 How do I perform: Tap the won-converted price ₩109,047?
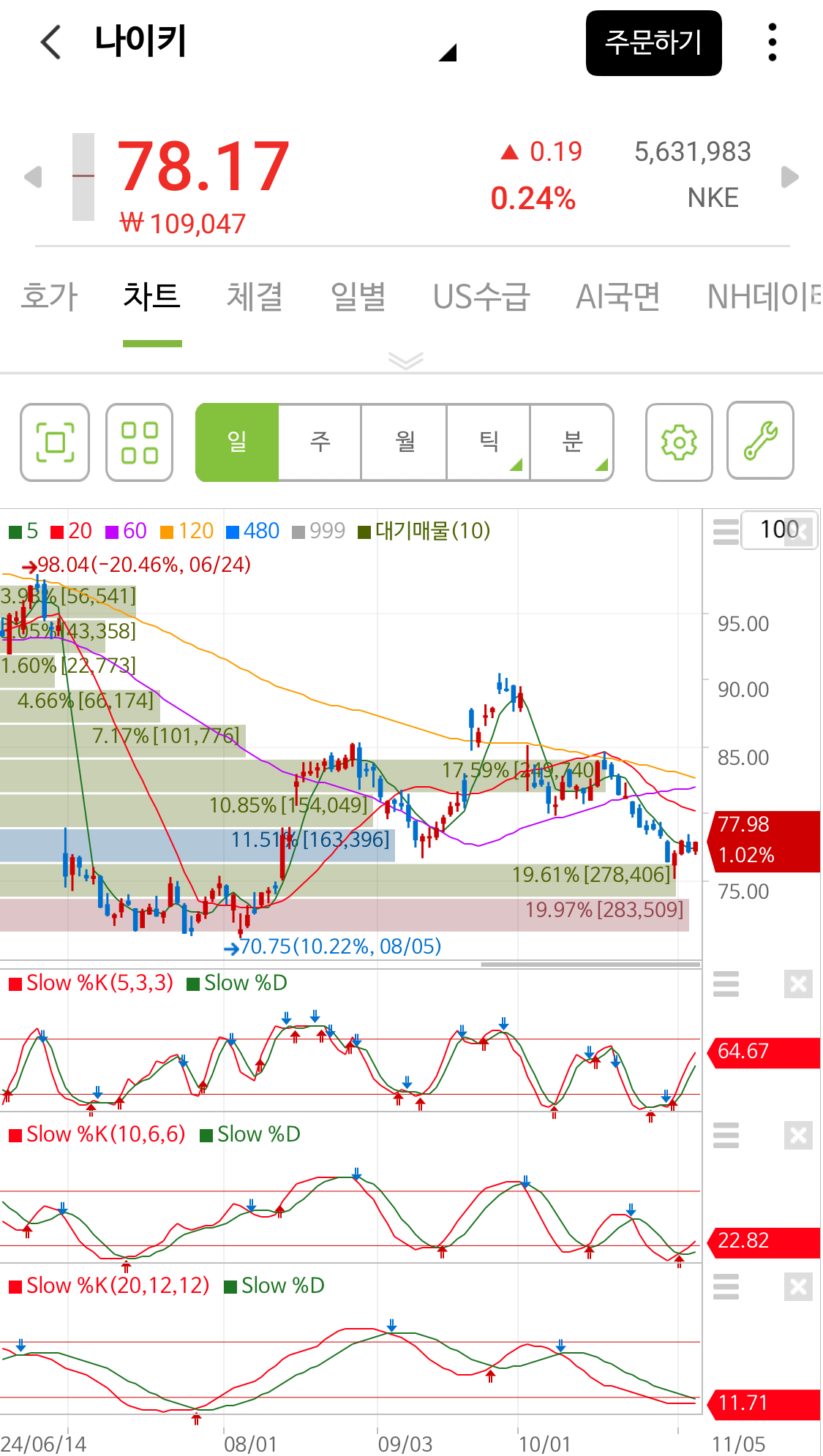coord(183,224)
